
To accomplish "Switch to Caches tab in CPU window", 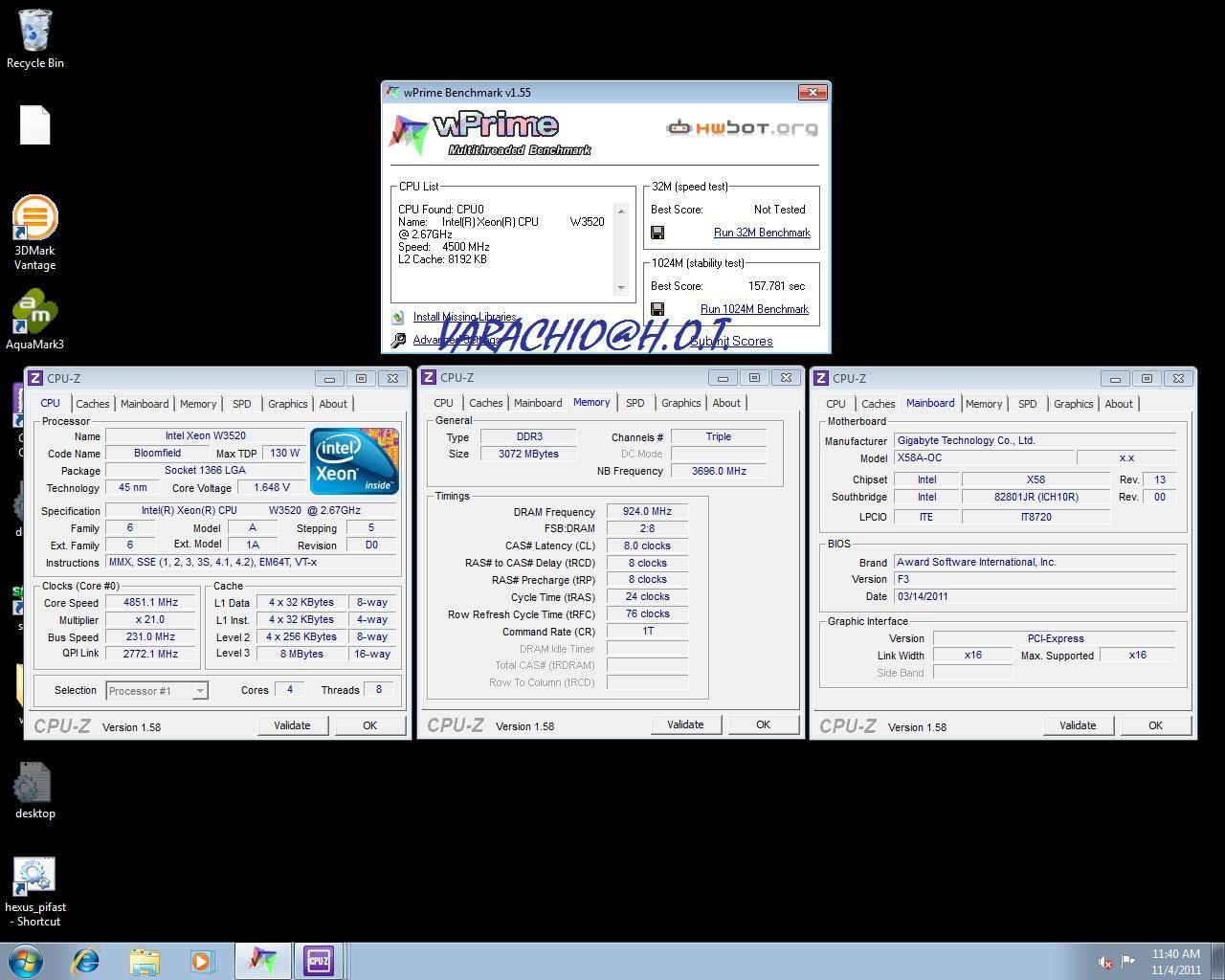I will 93,404.
